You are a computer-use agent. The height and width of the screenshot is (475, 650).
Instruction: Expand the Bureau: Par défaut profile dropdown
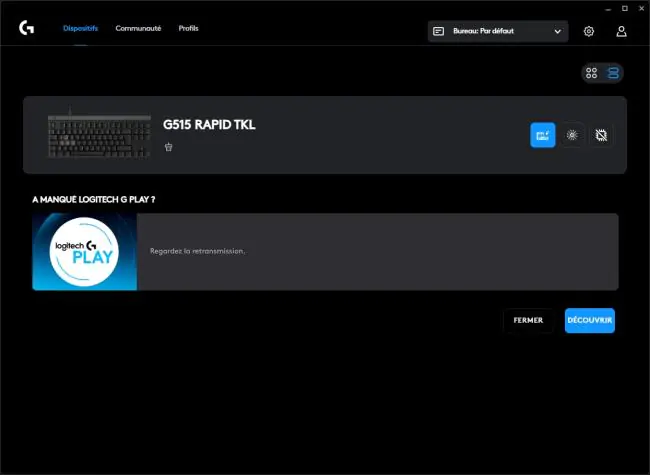click(498, 31)
